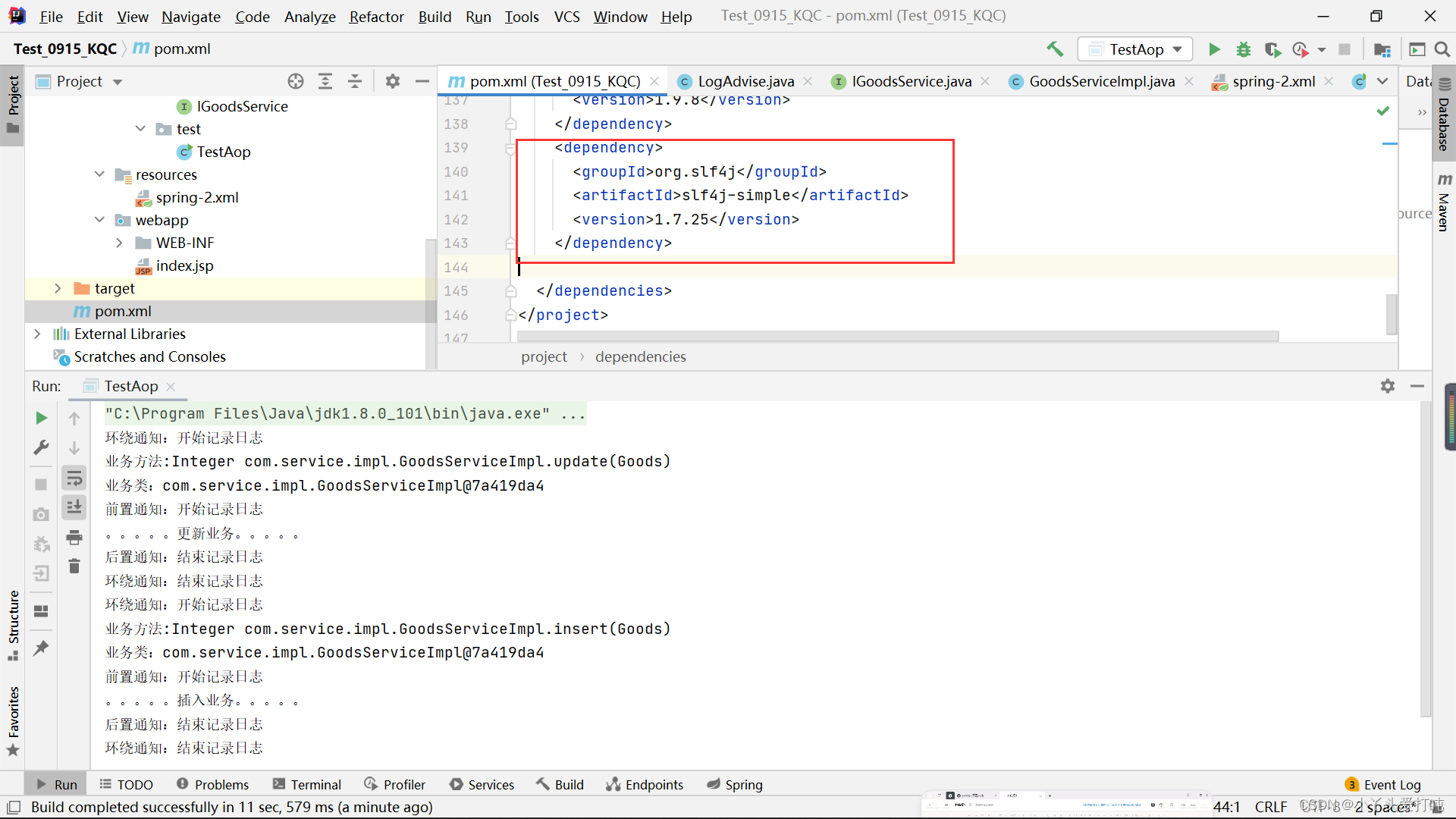
Task: Open the Refactor menu
Action: coord(376,16)
